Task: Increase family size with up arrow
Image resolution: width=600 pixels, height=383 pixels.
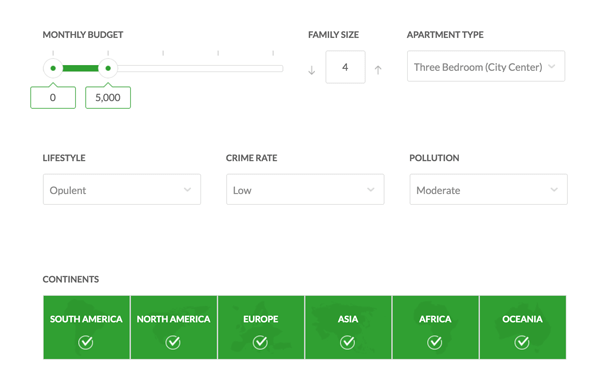Action: point(378,70)
